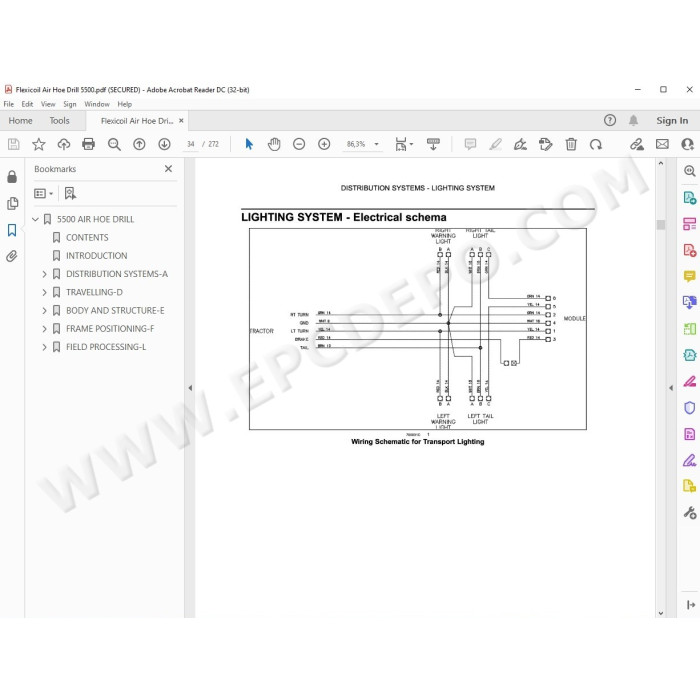
Task: Share a link to the file
Action: point(637,144)
